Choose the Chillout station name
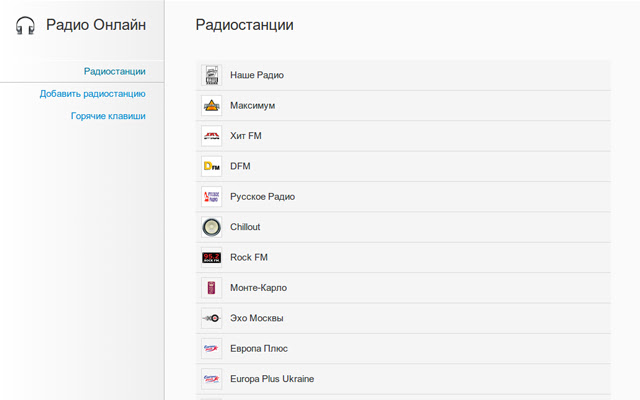 click(245, 227)
